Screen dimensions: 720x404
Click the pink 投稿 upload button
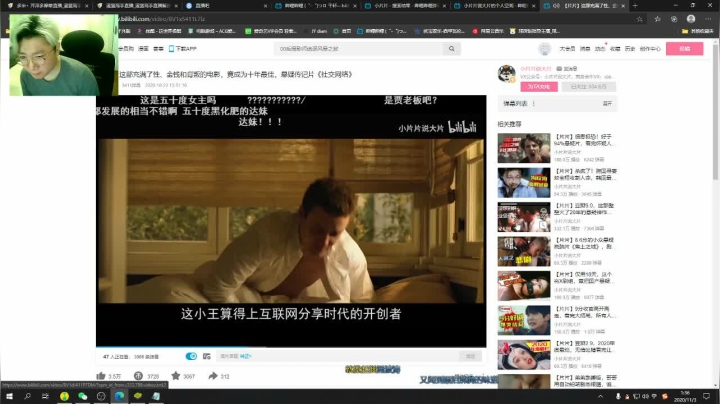click(684, 49)
